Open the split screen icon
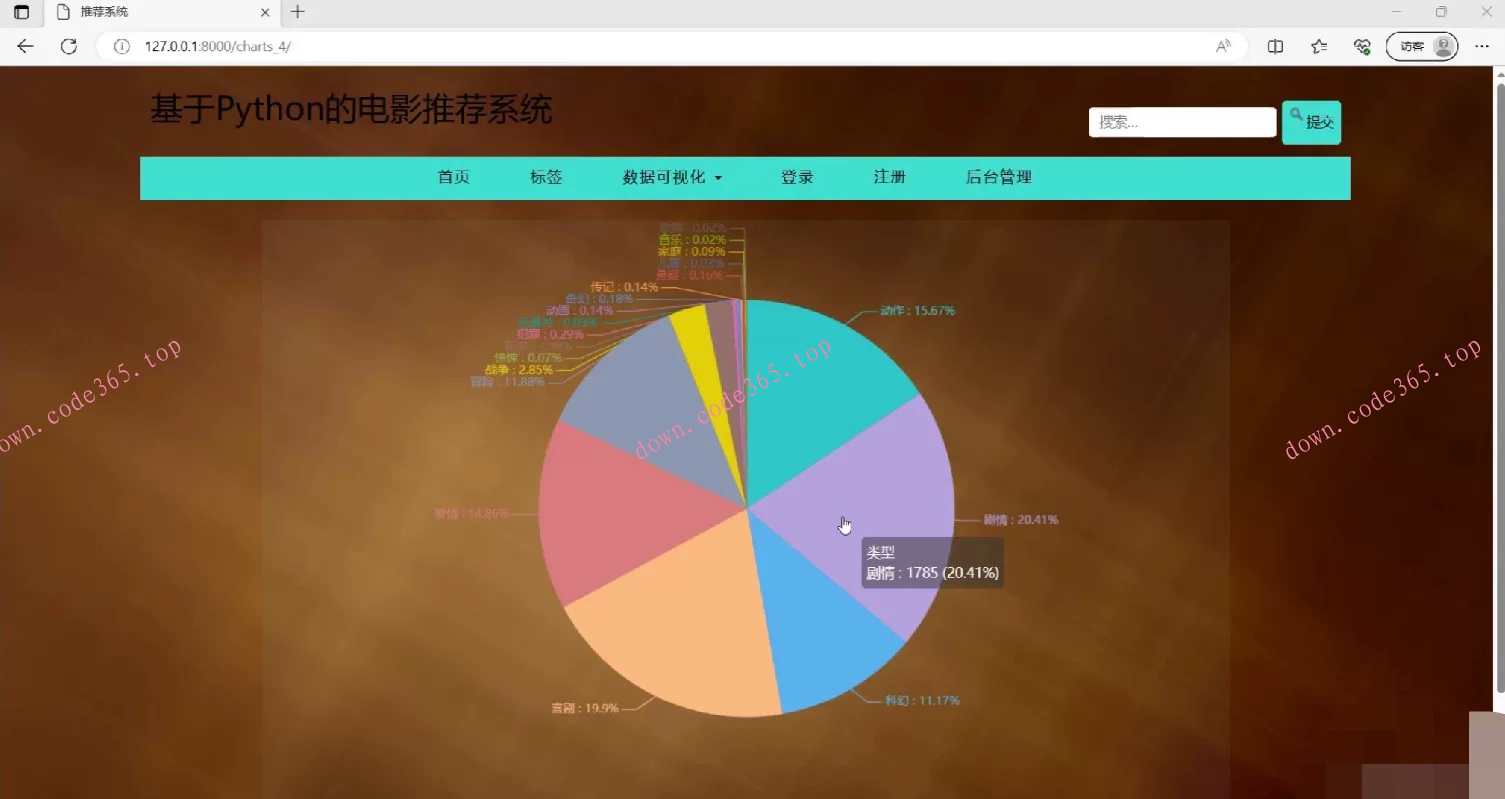The image size is (1505, 799). [x=1273, y=46]
